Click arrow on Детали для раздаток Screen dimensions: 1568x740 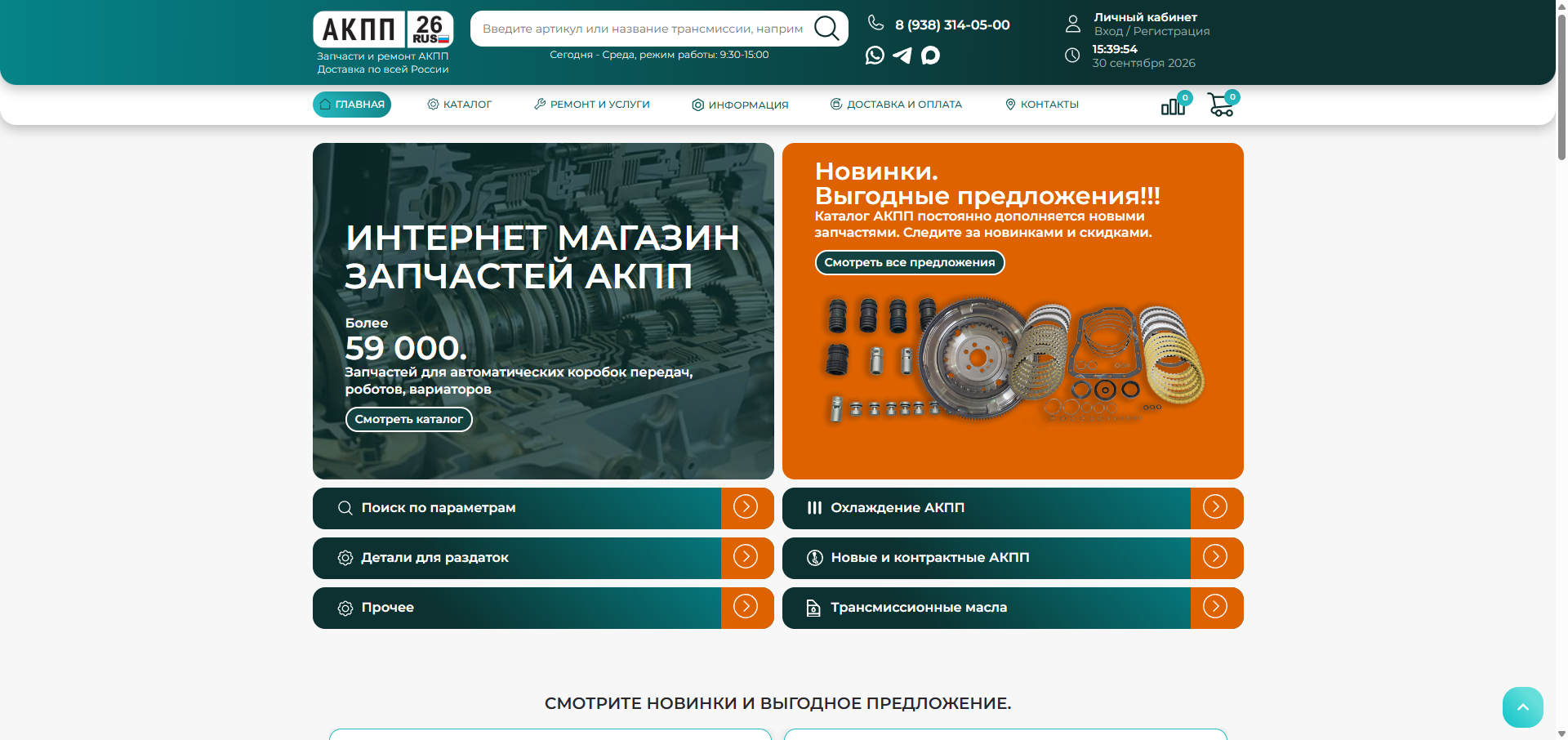[x=746, y=558]
